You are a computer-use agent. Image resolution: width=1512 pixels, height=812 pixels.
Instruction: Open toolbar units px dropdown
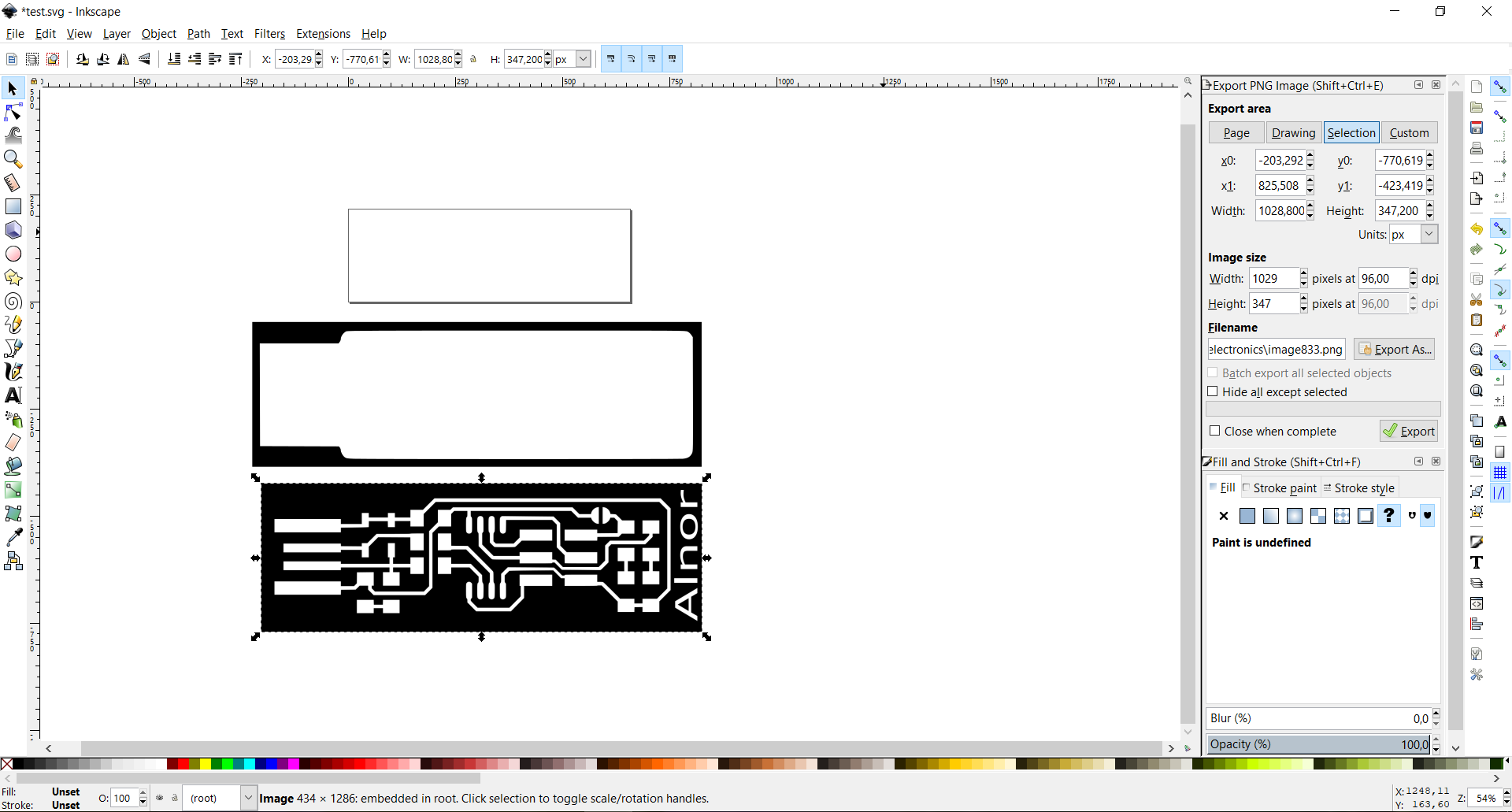584,59
